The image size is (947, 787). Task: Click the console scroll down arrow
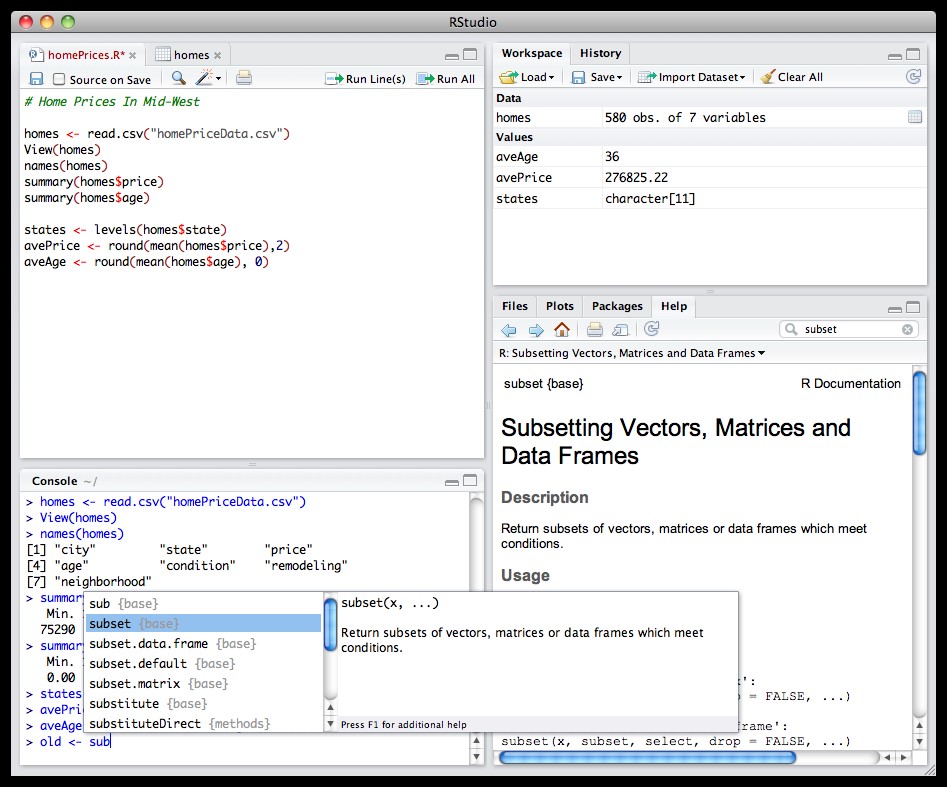477,756
